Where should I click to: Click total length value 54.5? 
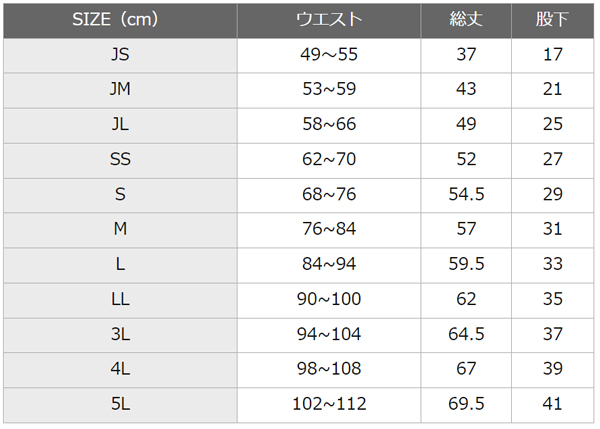tap(466, 195)
